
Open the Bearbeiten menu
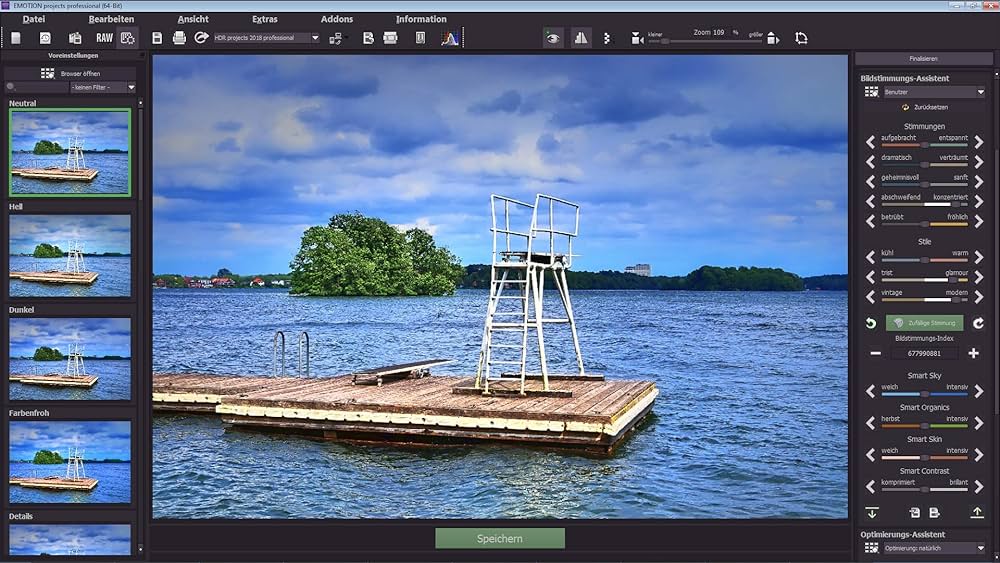(112, 19)
